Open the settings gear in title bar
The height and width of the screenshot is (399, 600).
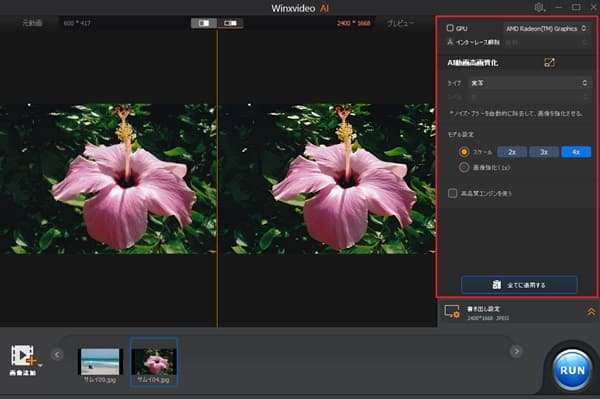[539, 7]
